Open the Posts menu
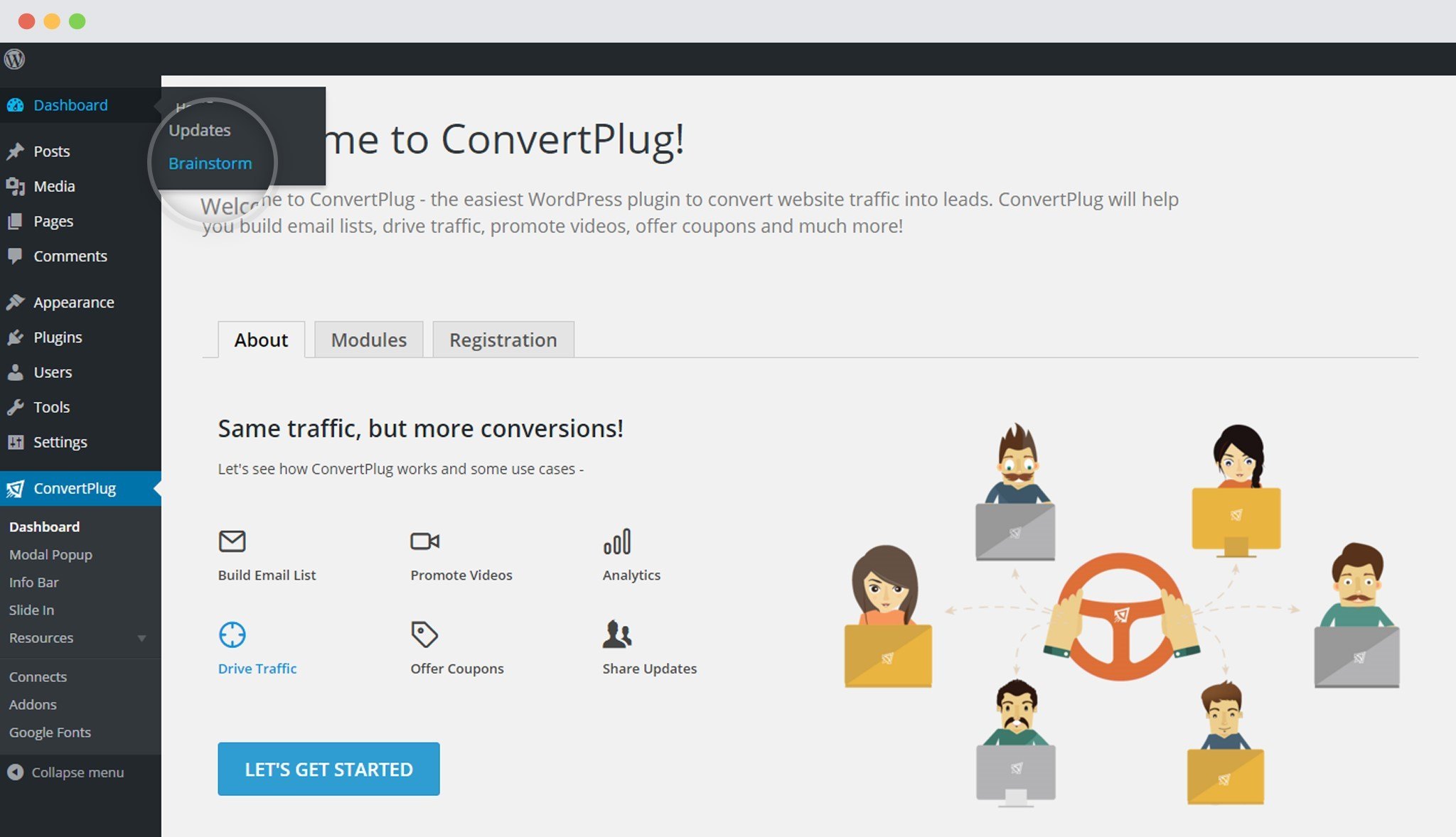 (x=80, y=151)
